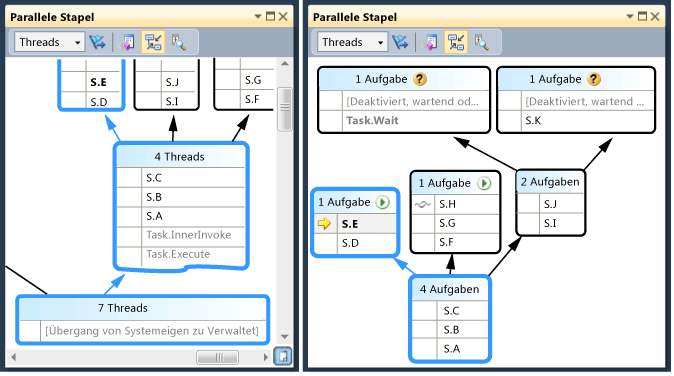
Task: Select 4 Aufgaben node header
Action: tap(450, 290)
